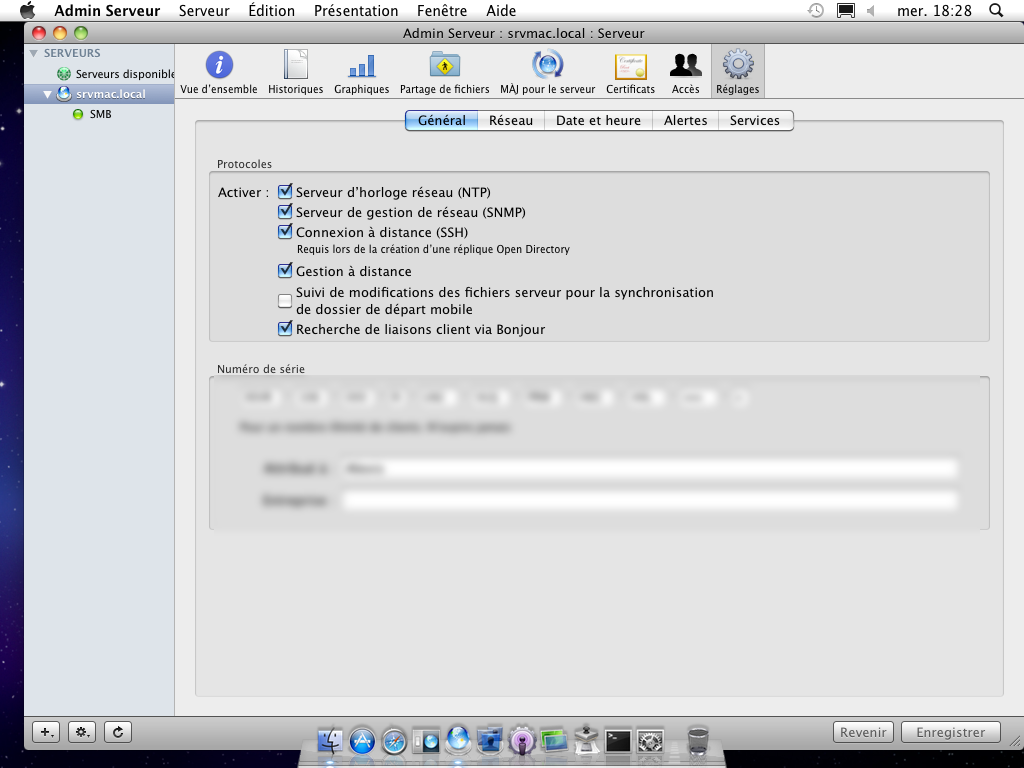This screenshot has height=768, width=1024.
Task: Uncheck Connexion à distance (SSH)
Action: (285, 232)
